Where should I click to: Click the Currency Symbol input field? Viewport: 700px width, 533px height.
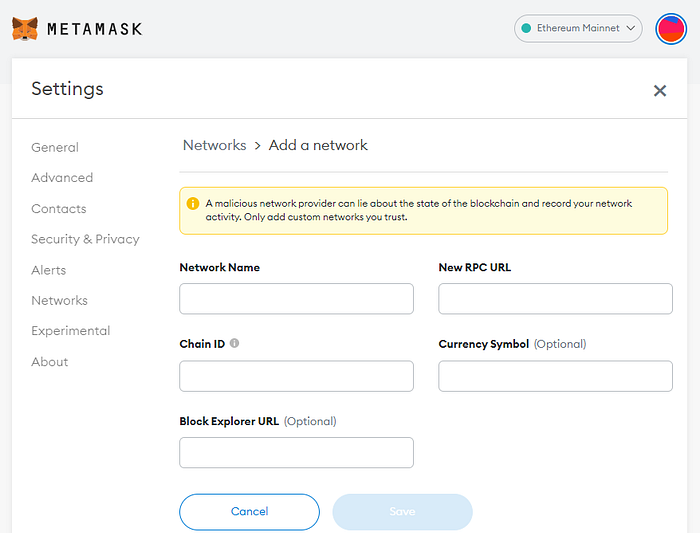(x=555, y=376)
